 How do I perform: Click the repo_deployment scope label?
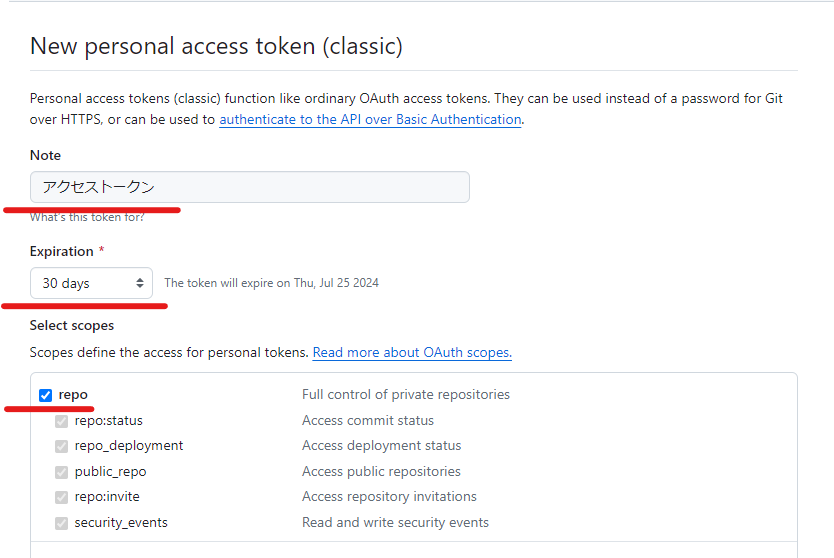[129, 446]
